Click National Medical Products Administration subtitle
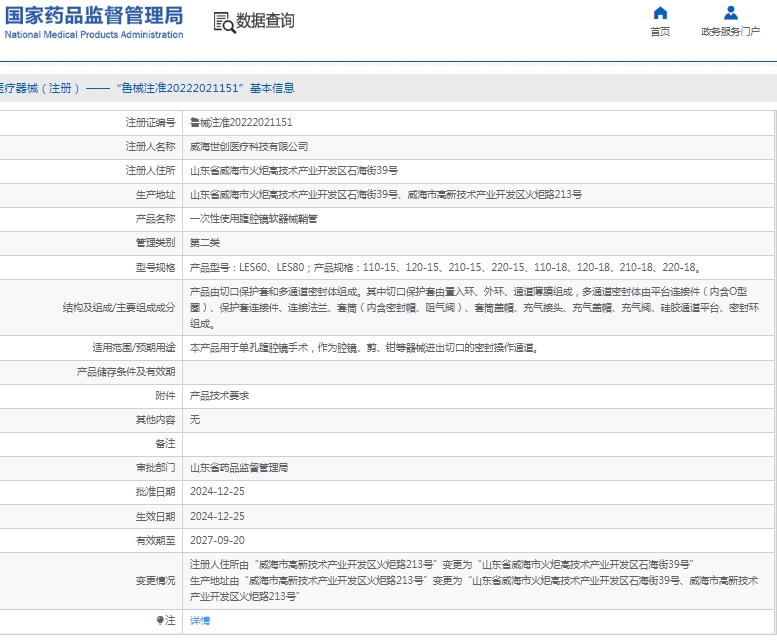777x640 pixels. click(94, 35)
